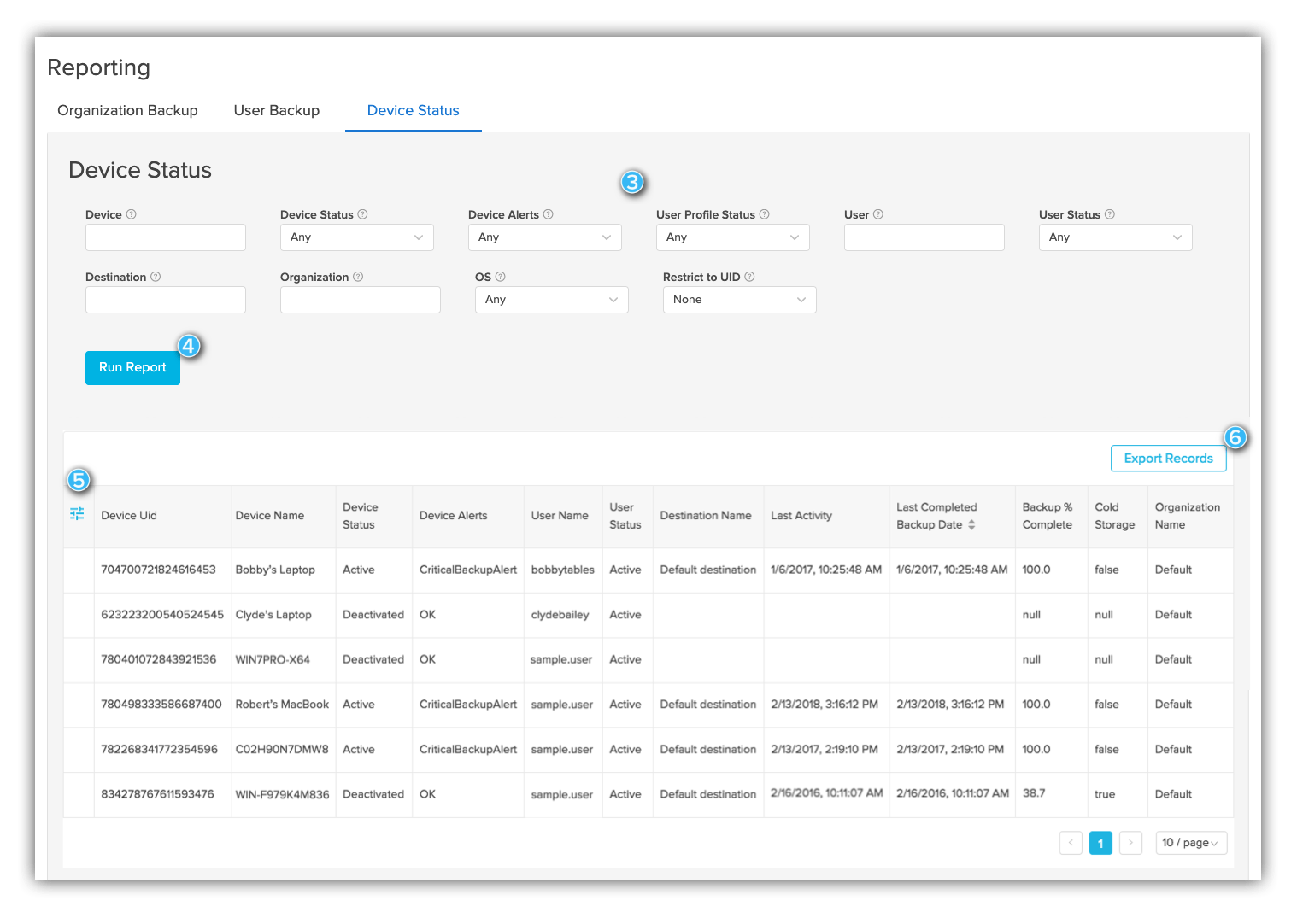Screen dimensions: 1297x924
Task: Export Records from the report table
Action: [x=1168, y=458]
